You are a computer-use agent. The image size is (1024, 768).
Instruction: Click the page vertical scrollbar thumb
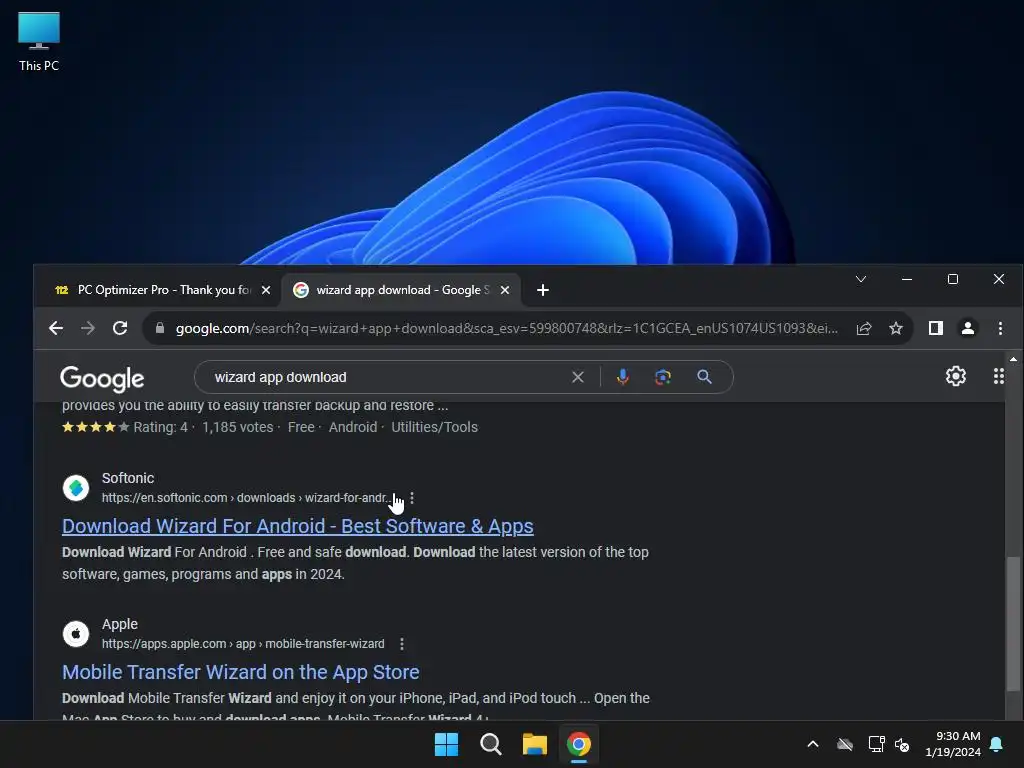coord(1013,624)
